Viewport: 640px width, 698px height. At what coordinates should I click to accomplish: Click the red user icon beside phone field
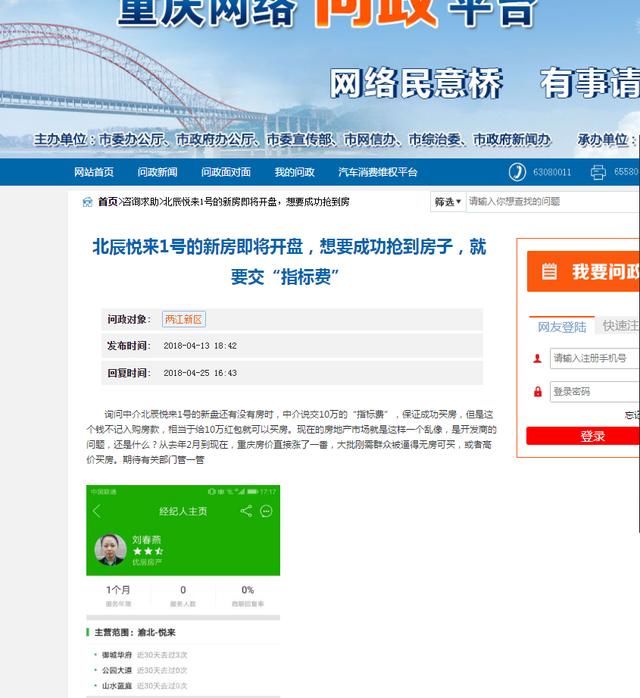tap(537, 358)
